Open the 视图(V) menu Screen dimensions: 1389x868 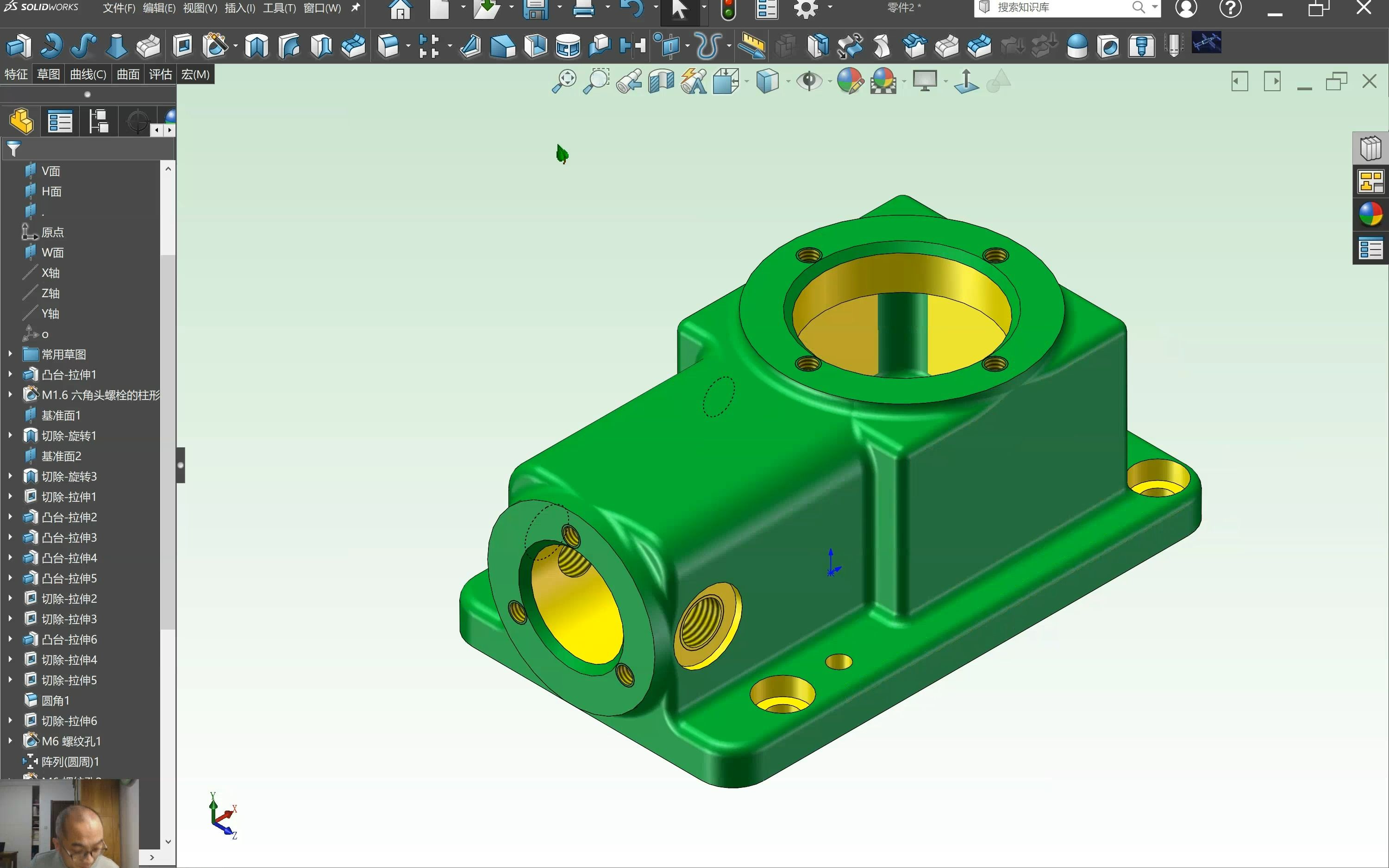(200, 8)
